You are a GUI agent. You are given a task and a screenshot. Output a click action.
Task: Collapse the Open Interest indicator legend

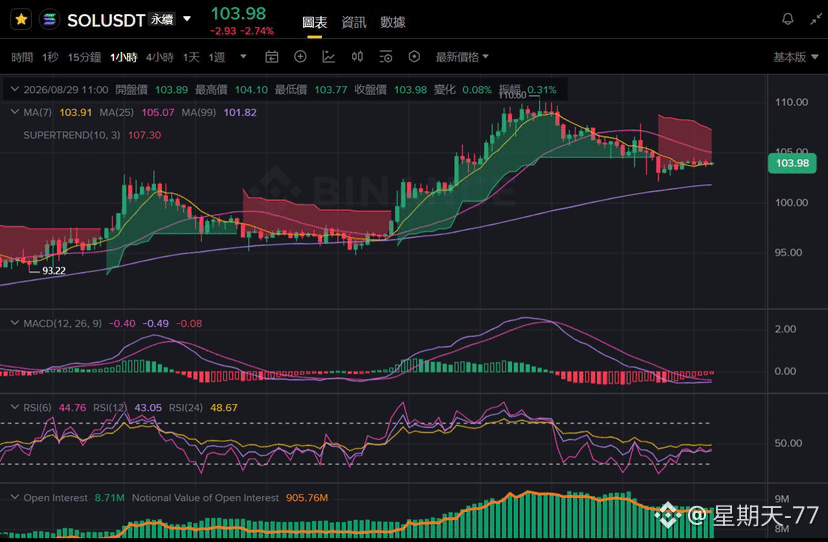coord(15,497)
